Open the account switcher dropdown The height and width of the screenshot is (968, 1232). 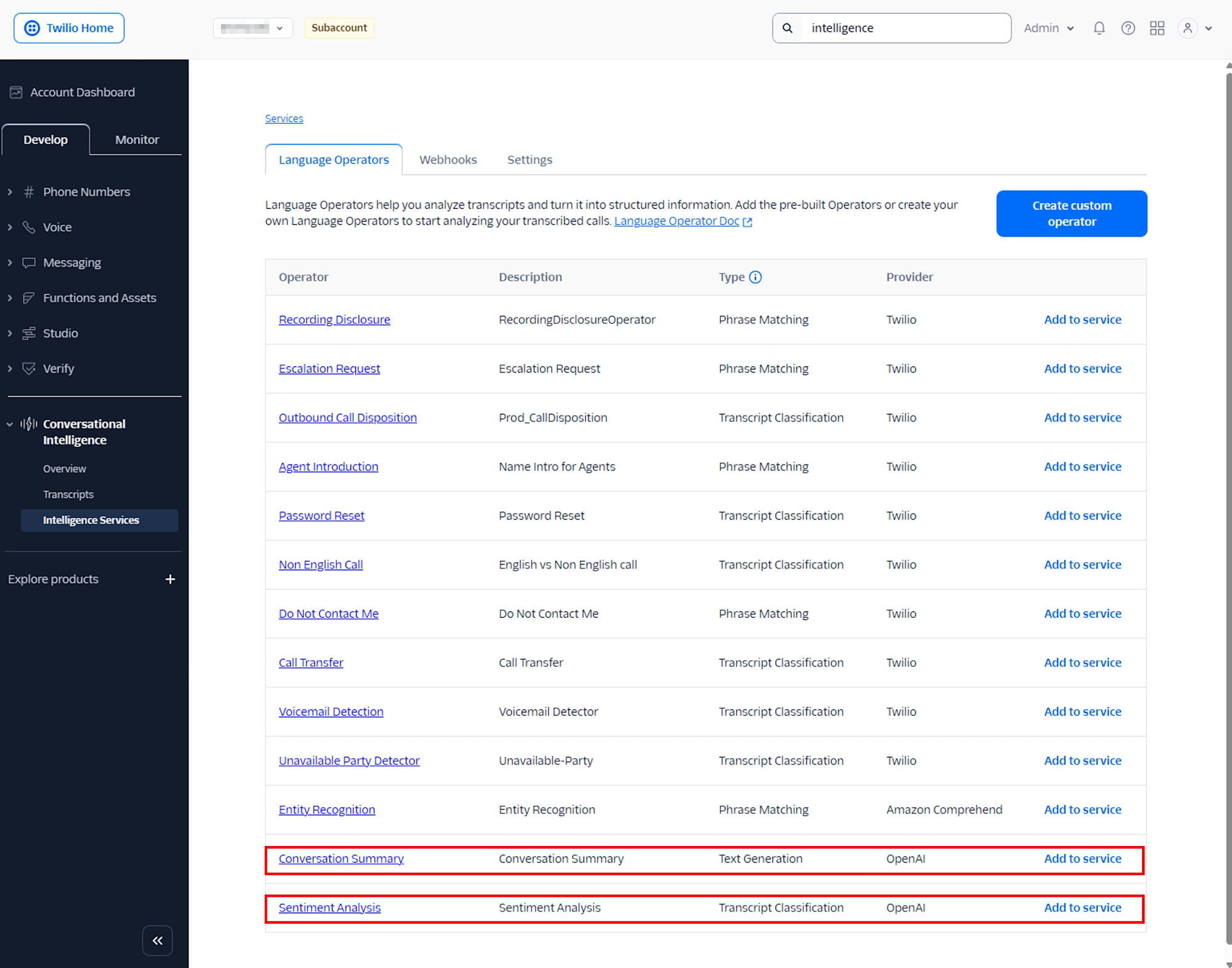(x=253, y=28)
